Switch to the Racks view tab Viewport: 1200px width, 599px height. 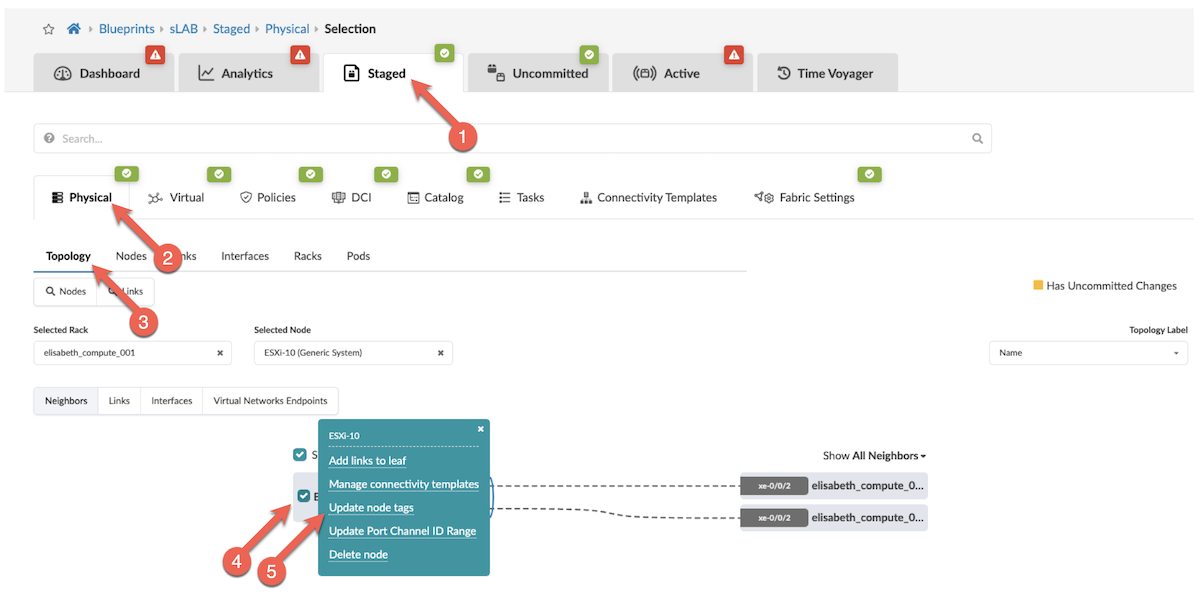[308, 256]
